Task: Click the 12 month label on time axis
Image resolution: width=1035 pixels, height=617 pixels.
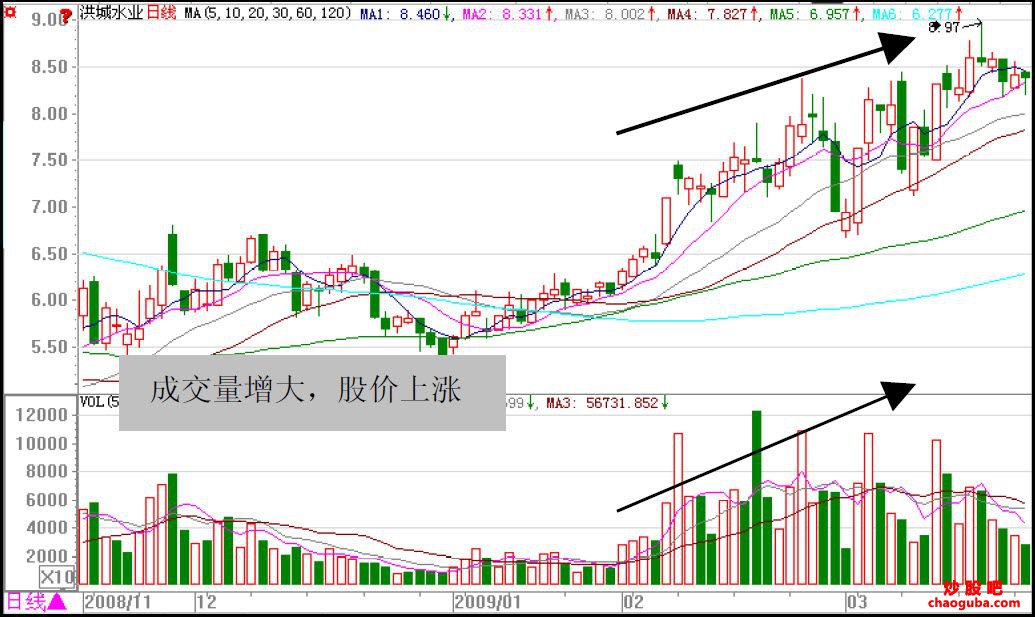Action: pyautogui.click(x=207, y=602)
